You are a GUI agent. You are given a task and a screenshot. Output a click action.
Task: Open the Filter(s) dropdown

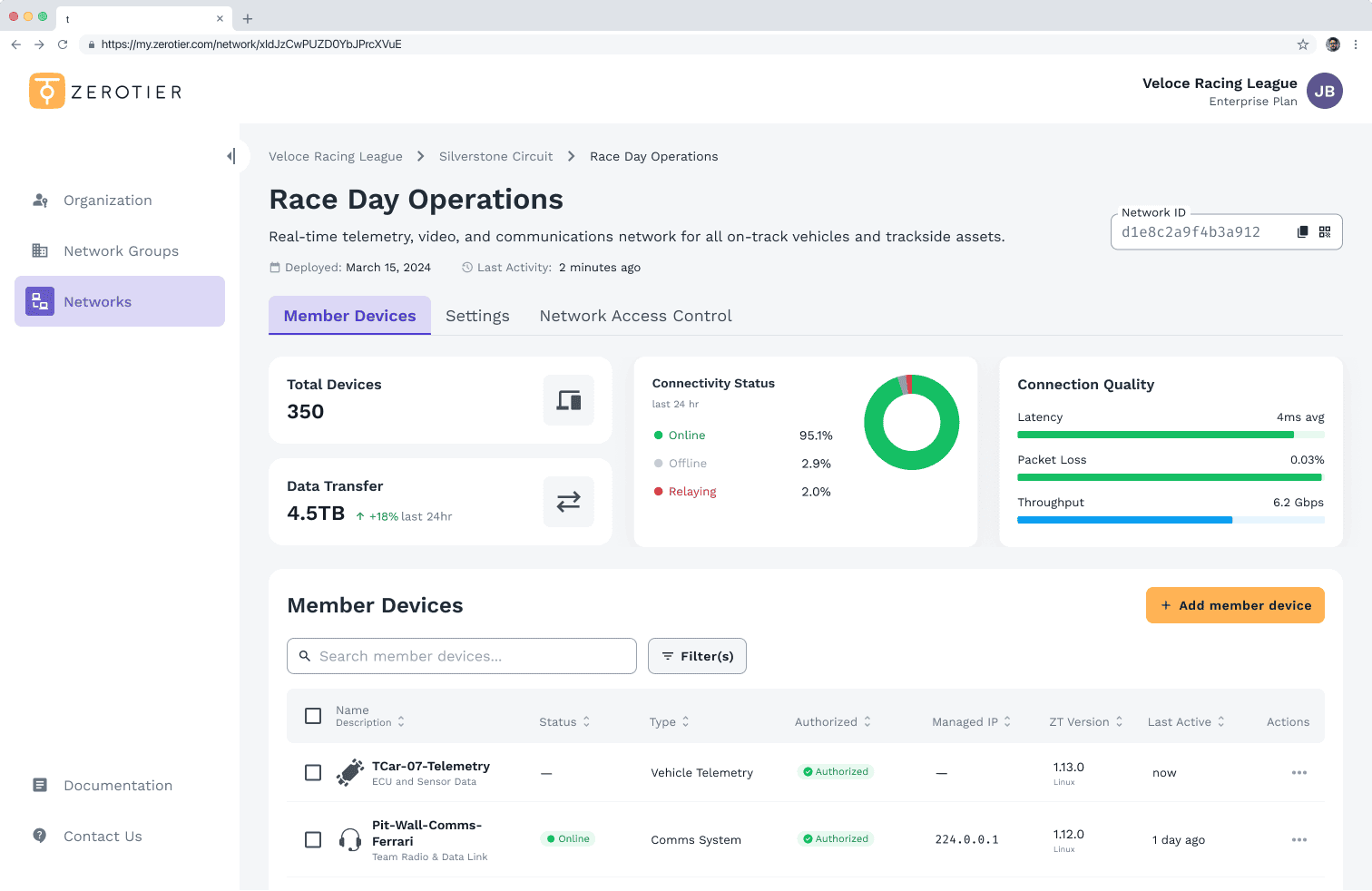(697, 656)
